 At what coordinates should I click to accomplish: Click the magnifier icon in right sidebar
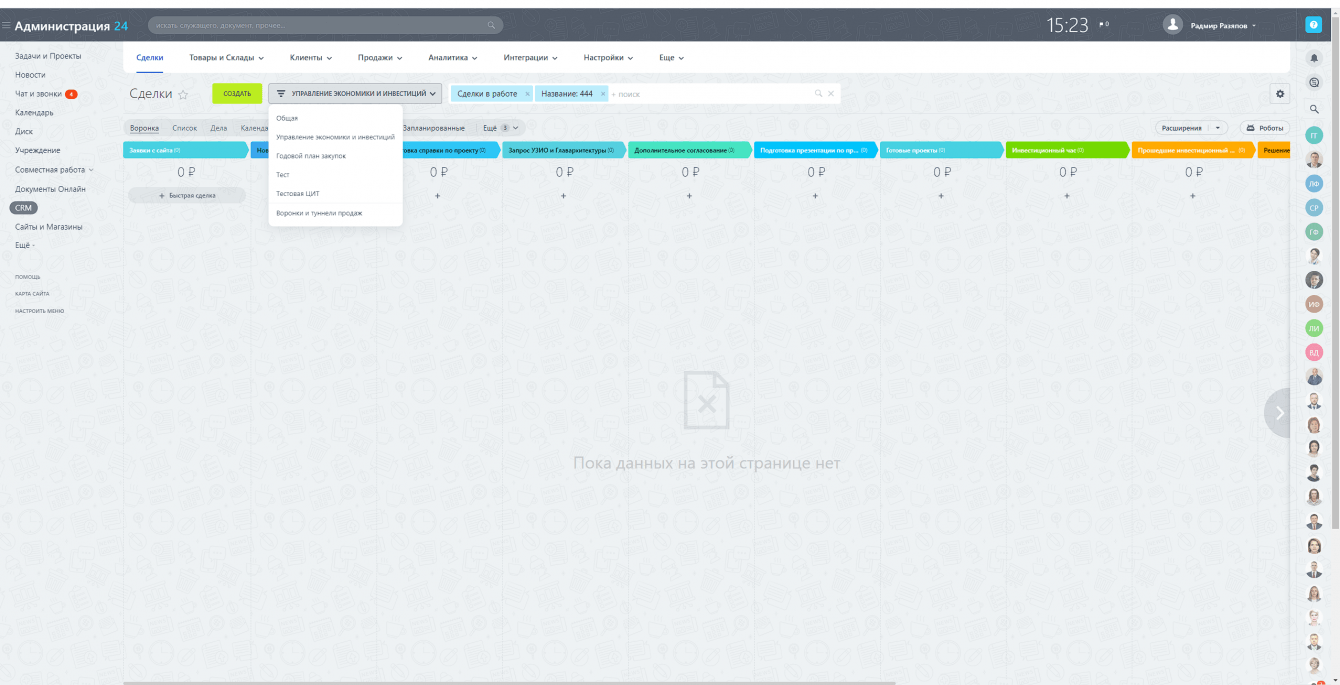coord(1314,109)
